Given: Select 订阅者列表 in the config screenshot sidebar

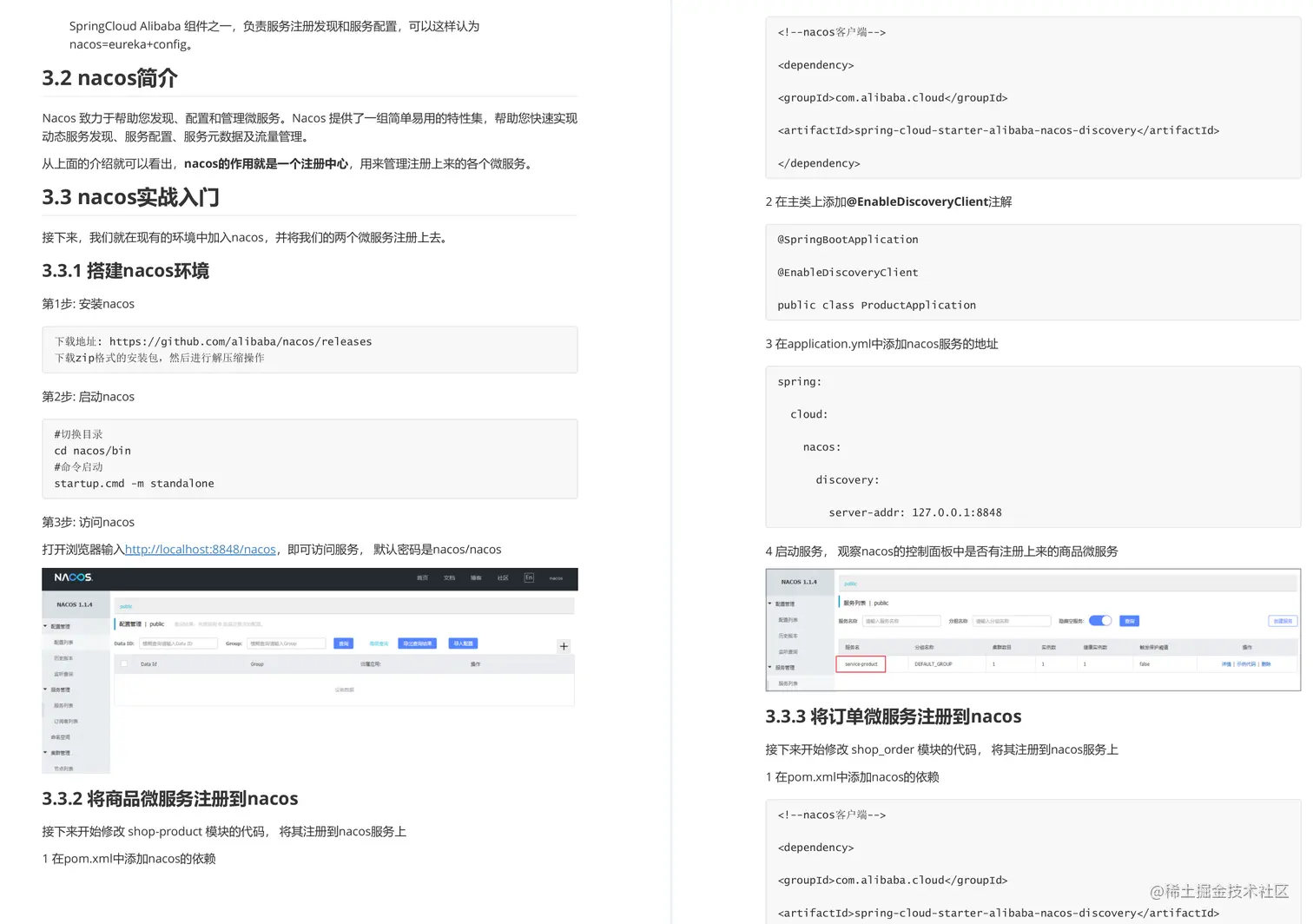Looking at the screenshot, I should click(x=66, y=722).
